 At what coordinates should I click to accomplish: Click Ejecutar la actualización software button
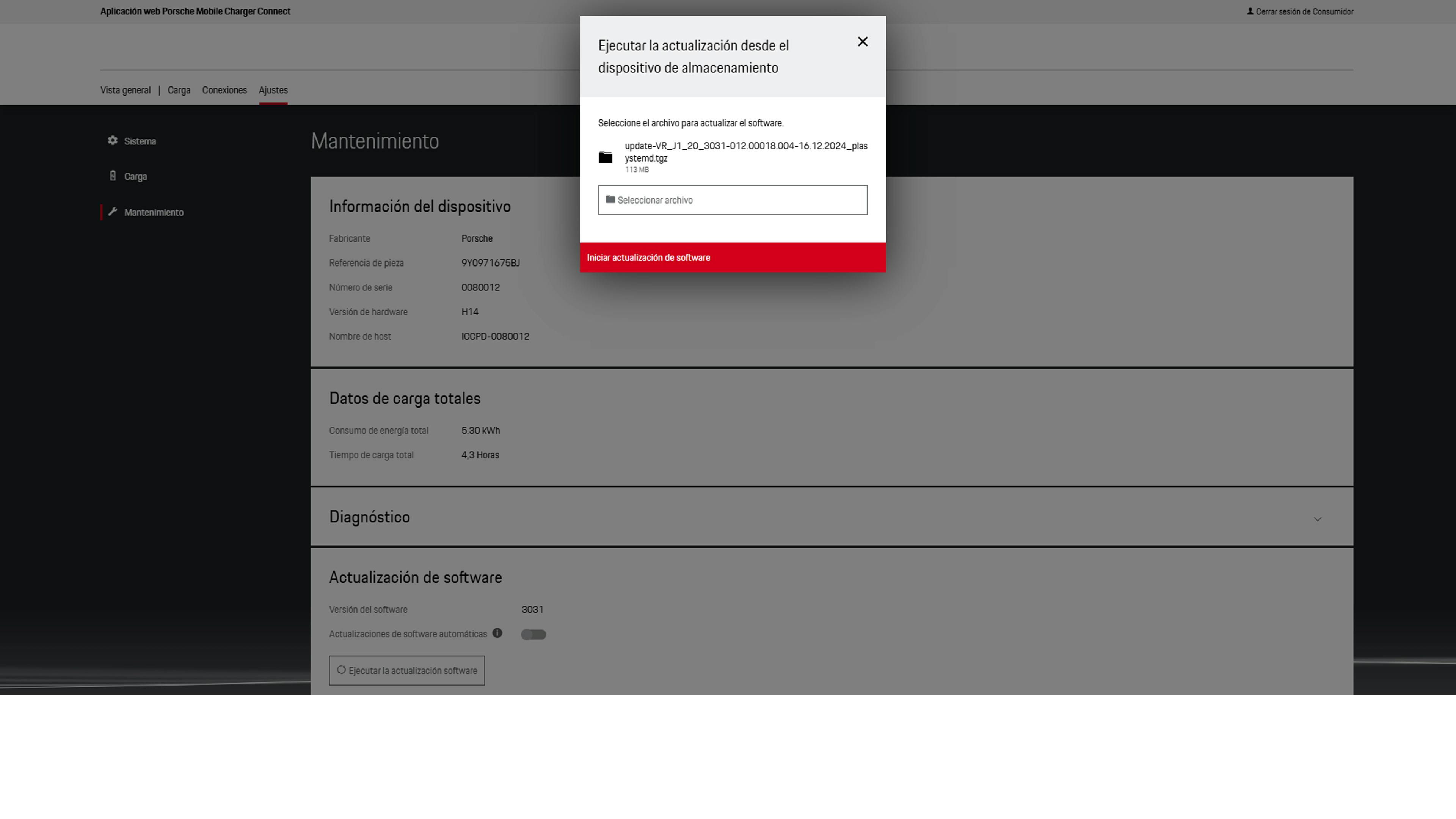407,671
